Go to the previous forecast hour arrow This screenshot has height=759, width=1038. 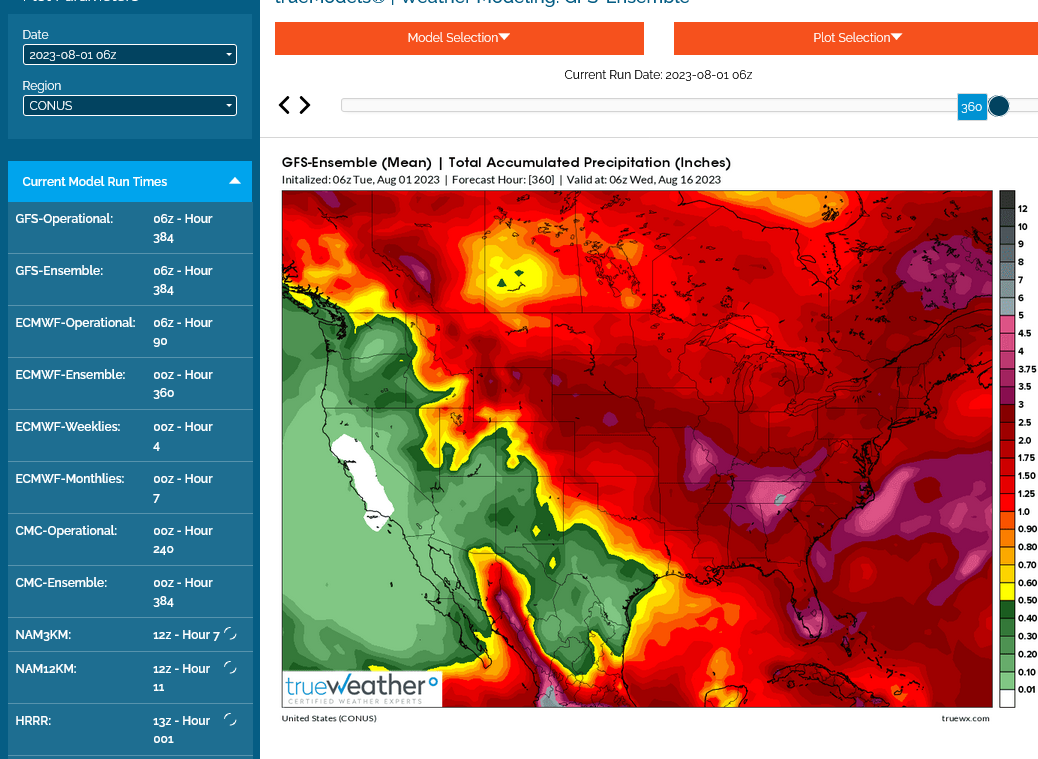click(285, 105)
